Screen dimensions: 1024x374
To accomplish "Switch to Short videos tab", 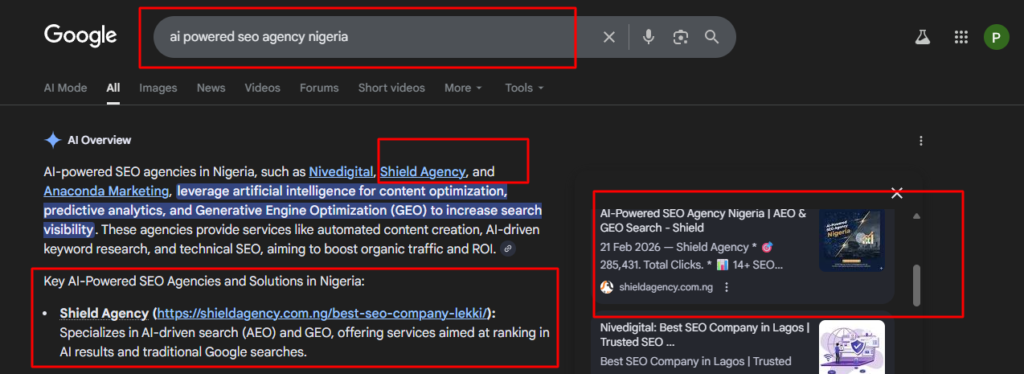I will (391, 87).
